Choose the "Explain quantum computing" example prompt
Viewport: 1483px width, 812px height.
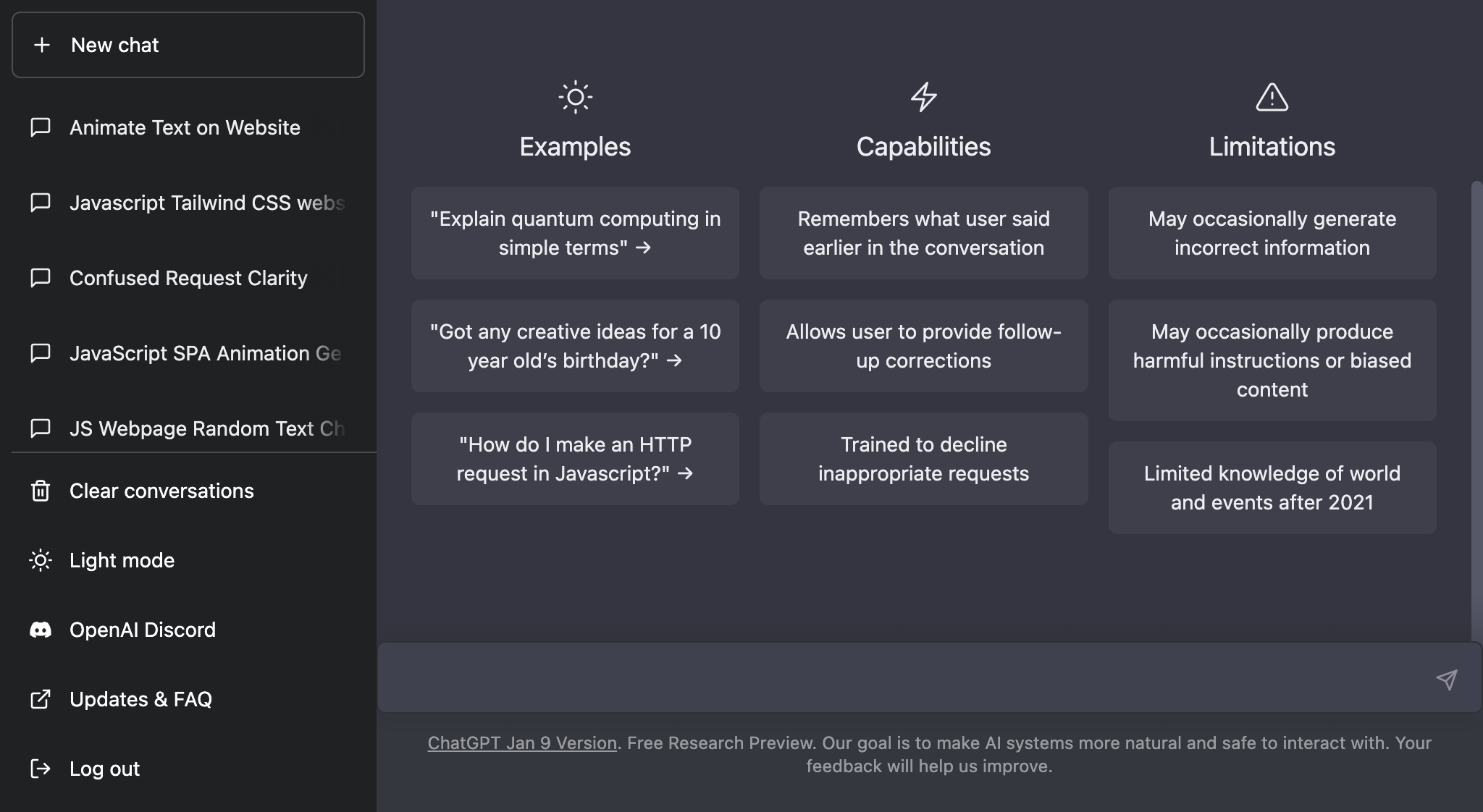tap(575, 233)
